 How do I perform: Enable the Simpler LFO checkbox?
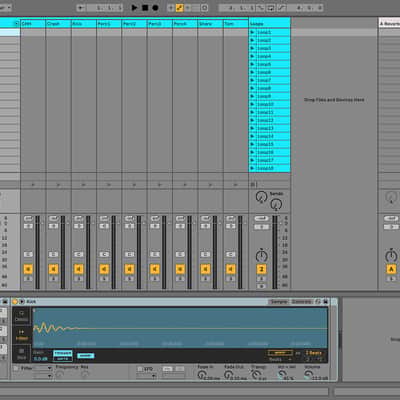coord(140,369)
